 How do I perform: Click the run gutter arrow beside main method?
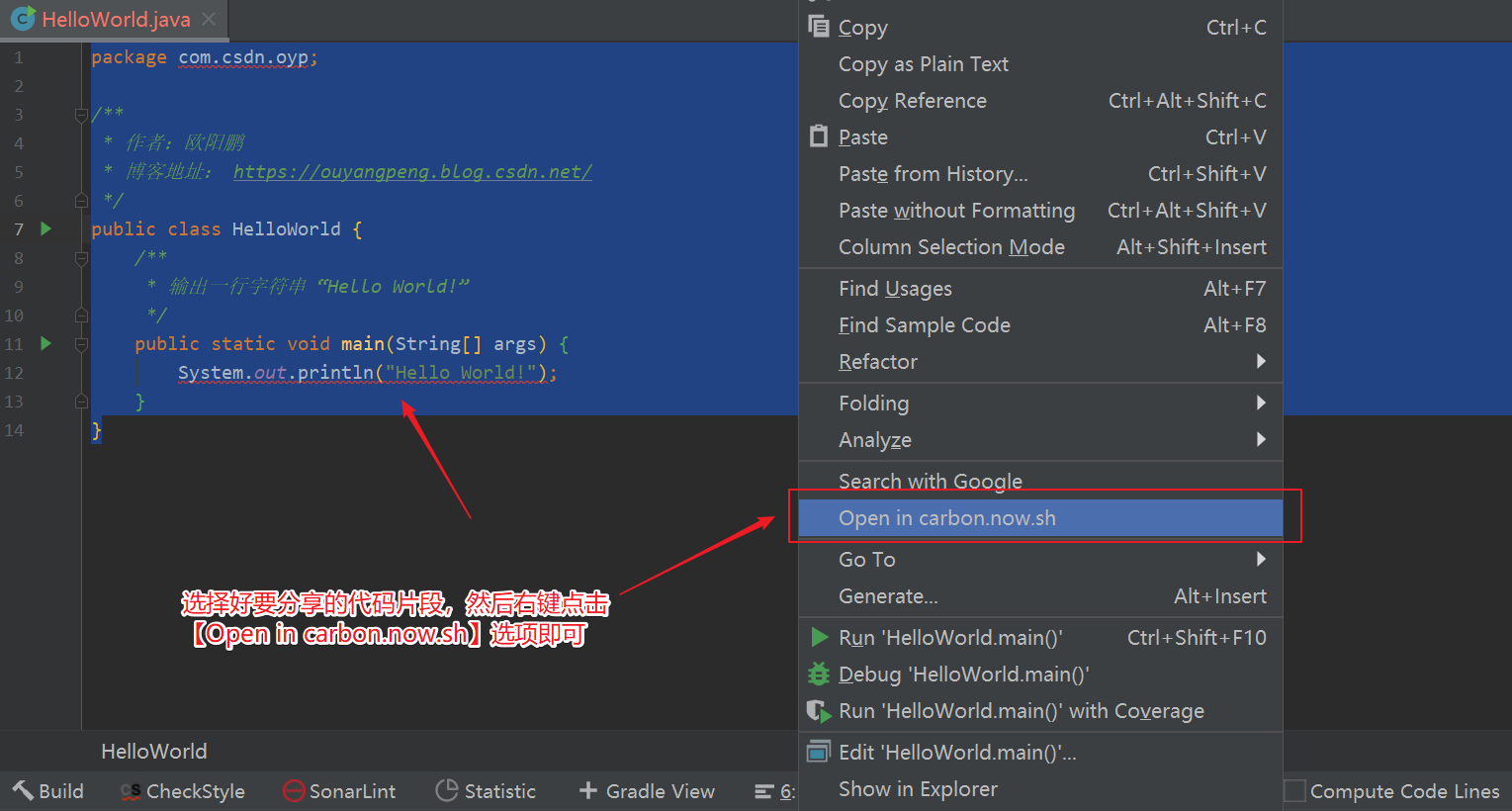[45, 343]
